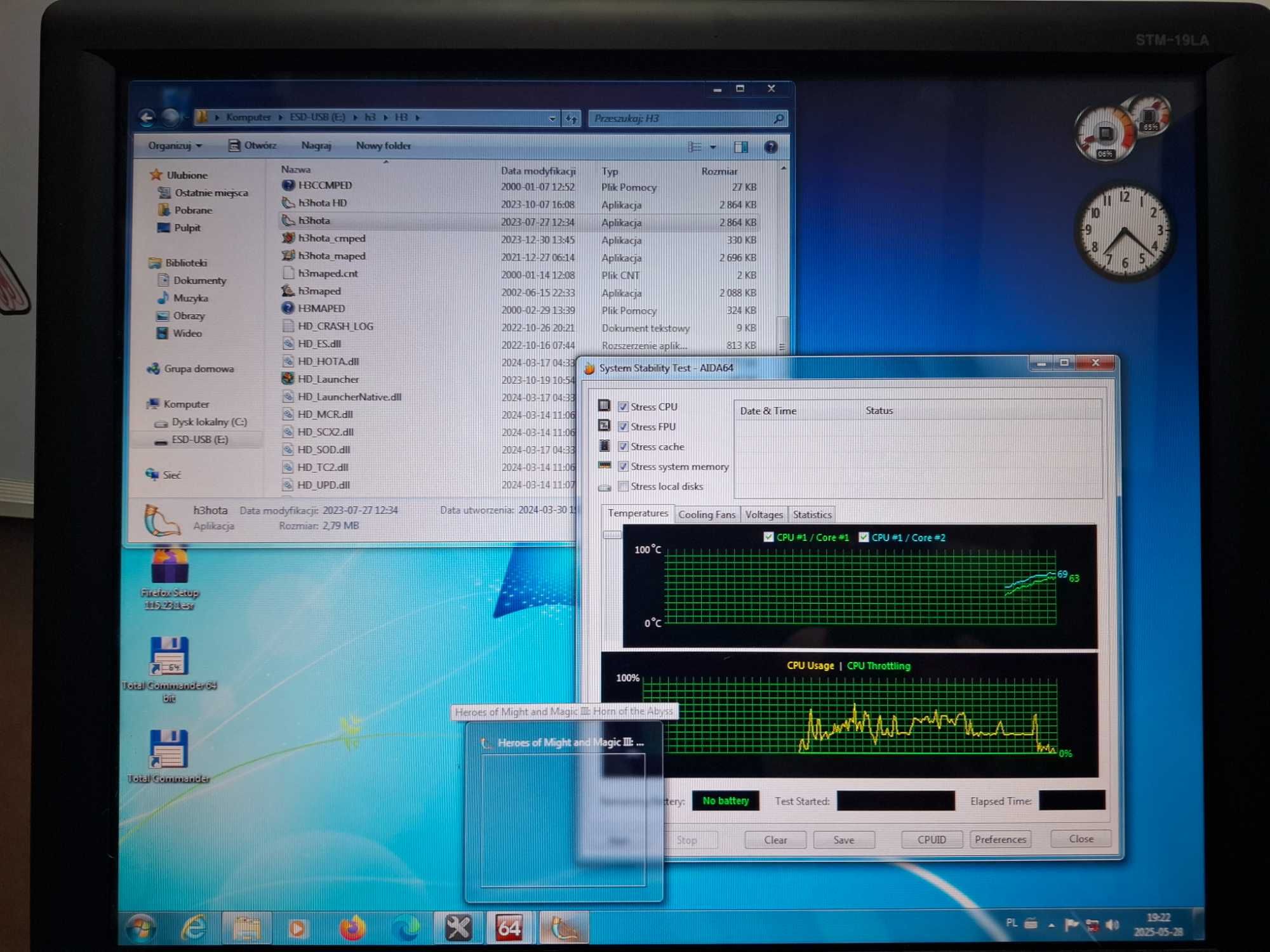
Task: Uncheck the Stress system memory checkbox
Action: click(623, 466)
